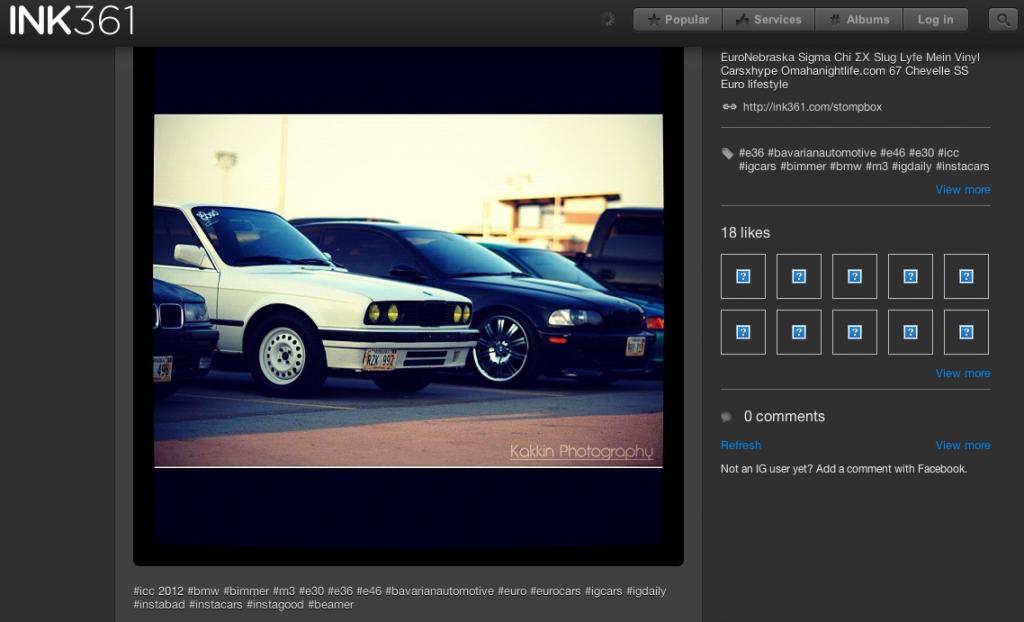Open last liker avatar in top row
Screen dimensions: 1024x622
tap(966, 276)
